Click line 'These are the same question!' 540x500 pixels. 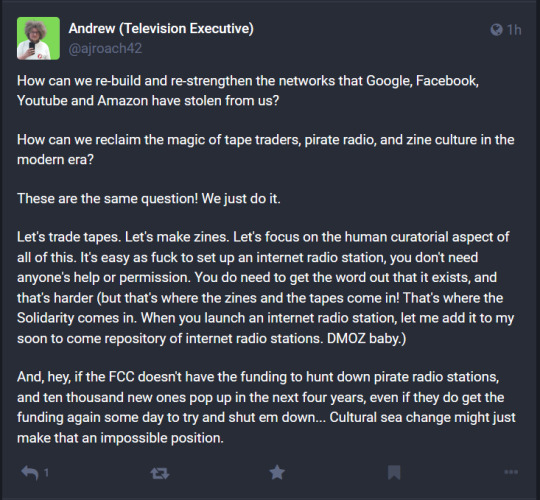click(x=149, y=199)
